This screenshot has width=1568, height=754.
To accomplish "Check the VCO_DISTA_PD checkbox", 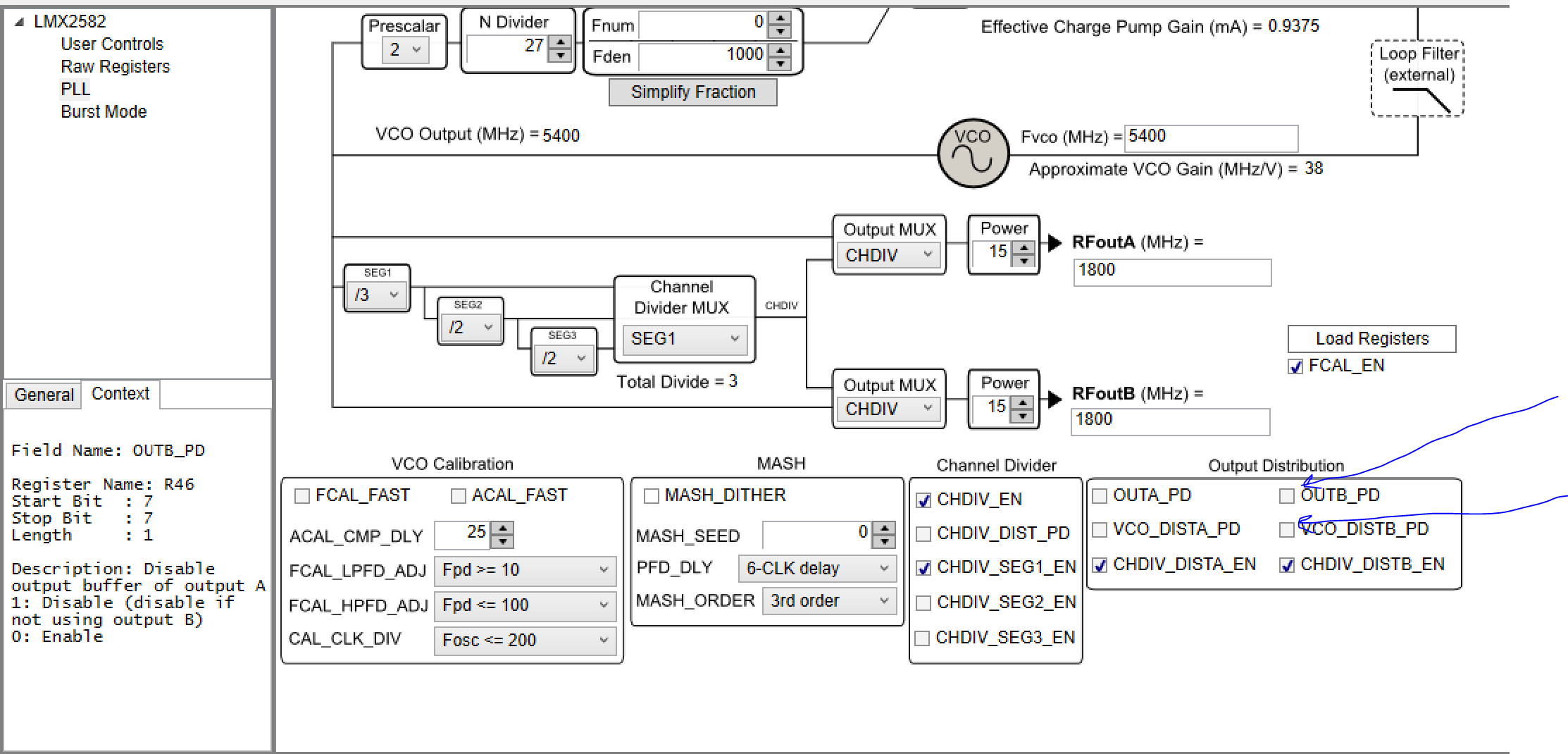I will (x=1100, y=530).
